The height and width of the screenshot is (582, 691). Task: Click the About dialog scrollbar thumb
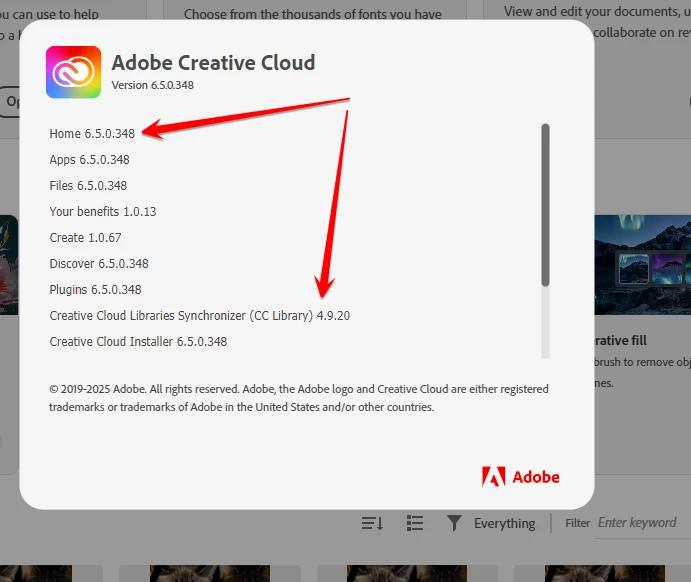[x=546, y=205]
